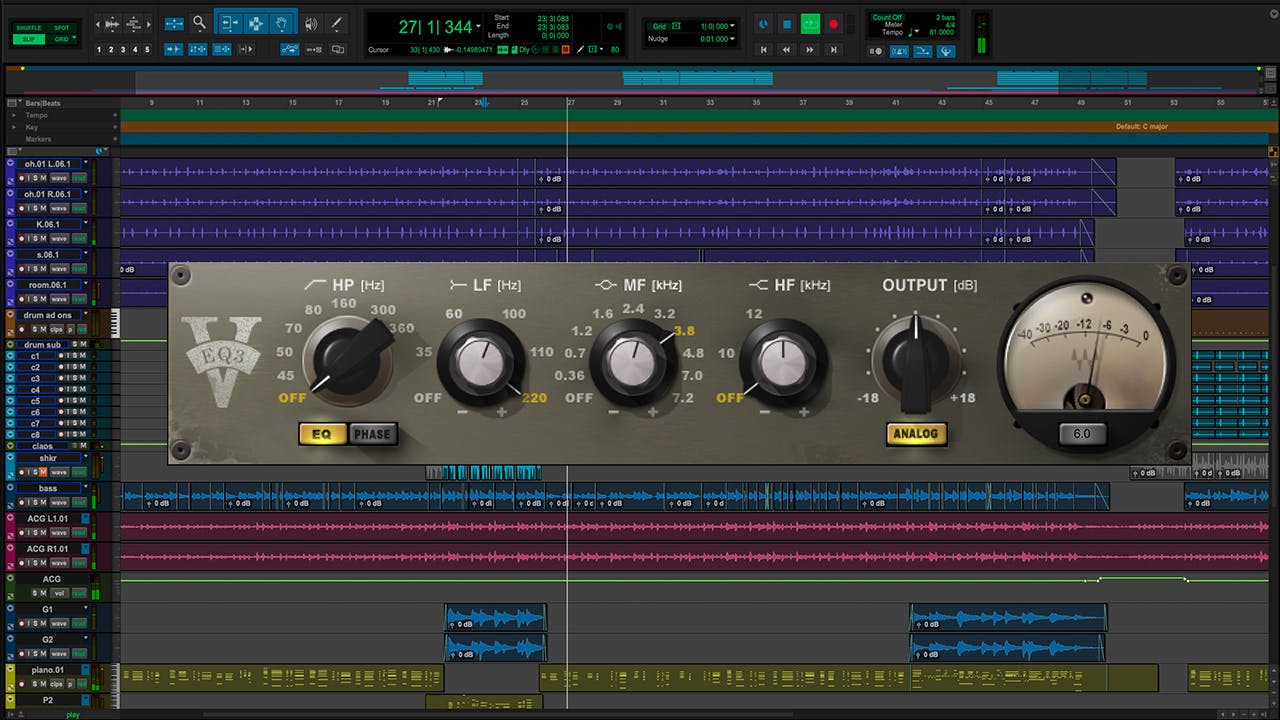The image size is (1280, 720).
Task: Toggle the Tempo Conductor track icon
Action: [x=946, y=51]
